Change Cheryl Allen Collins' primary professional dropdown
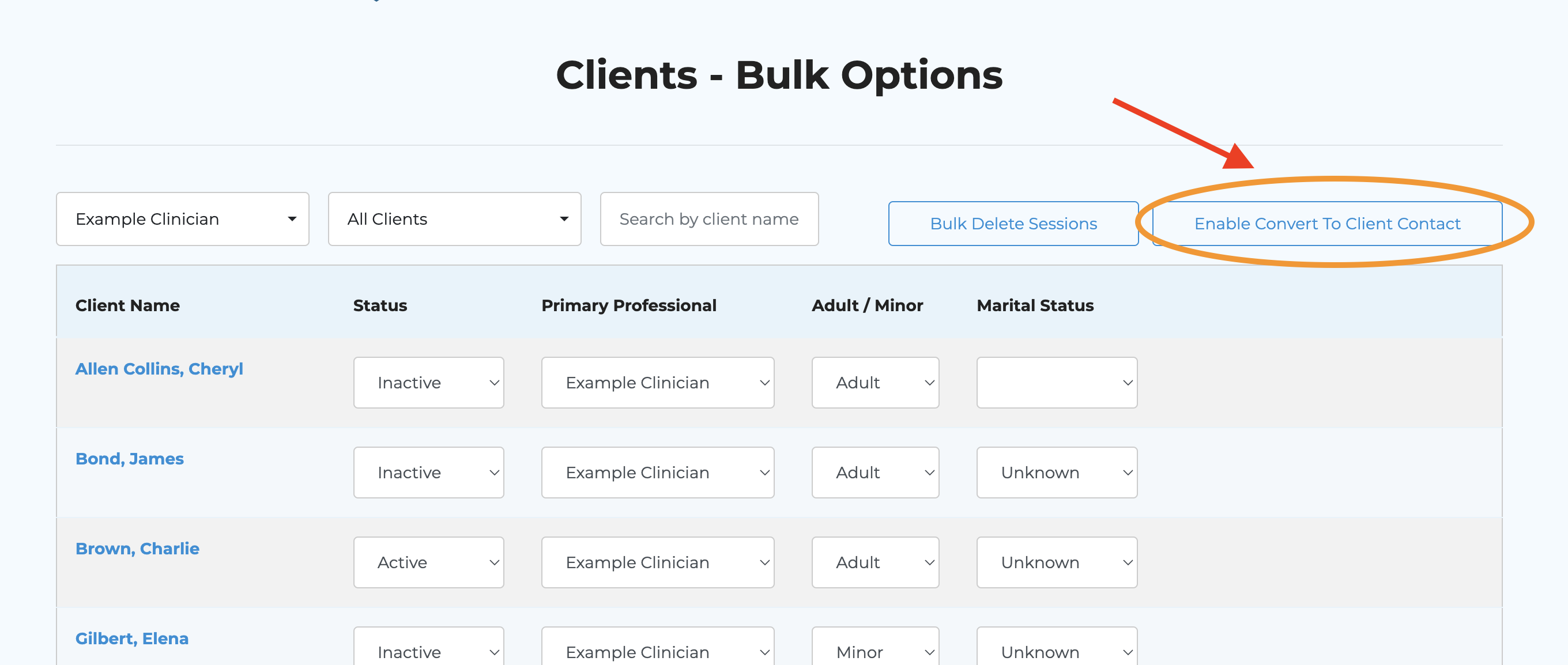The image size is (1568, 665). (x=657, y=383)
